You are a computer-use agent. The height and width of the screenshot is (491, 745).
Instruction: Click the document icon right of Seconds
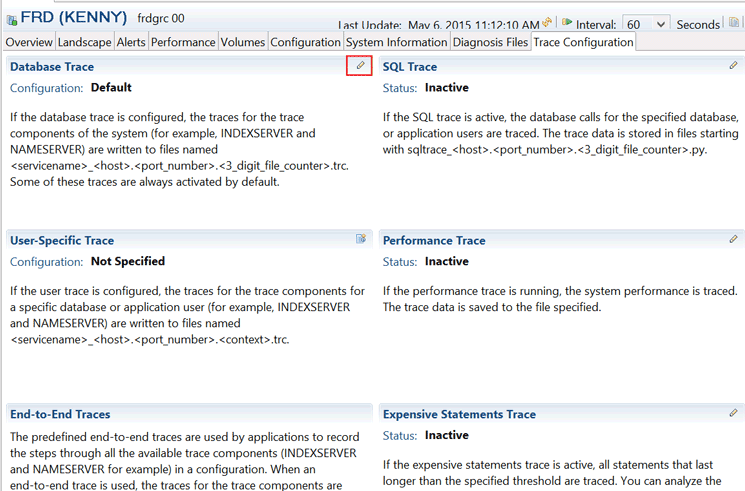734,22
